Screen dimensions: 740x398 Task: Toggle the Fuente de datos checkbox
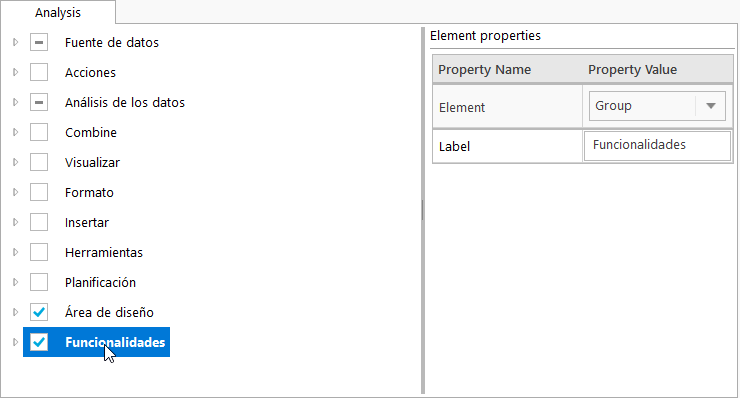[39, 42]
